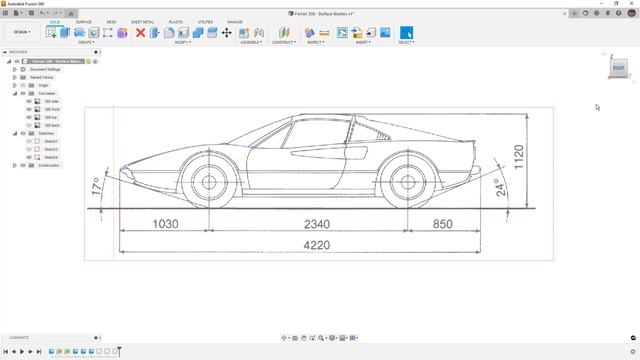Select the Shell tool icon
This screenshot has width=640, height=360.
pyautogui.click(x=184, y=33)
